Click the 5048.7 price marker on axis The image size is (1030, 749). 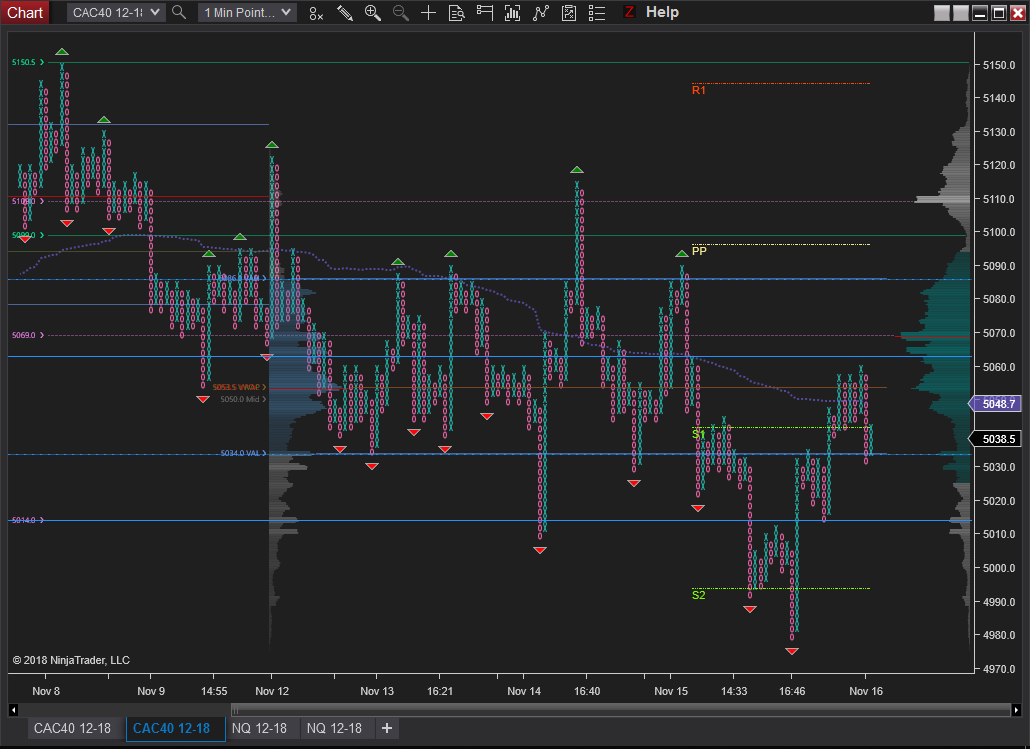coord(997,404)
